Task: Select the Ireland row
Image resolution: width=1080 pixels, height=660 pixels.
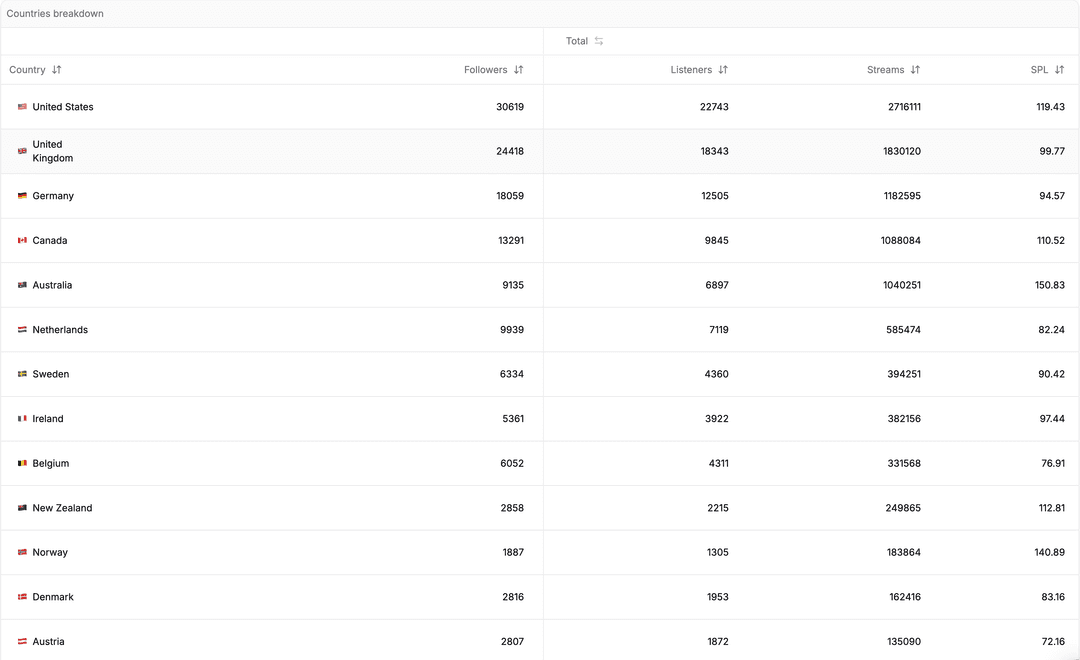Action: tap(400, 418)
